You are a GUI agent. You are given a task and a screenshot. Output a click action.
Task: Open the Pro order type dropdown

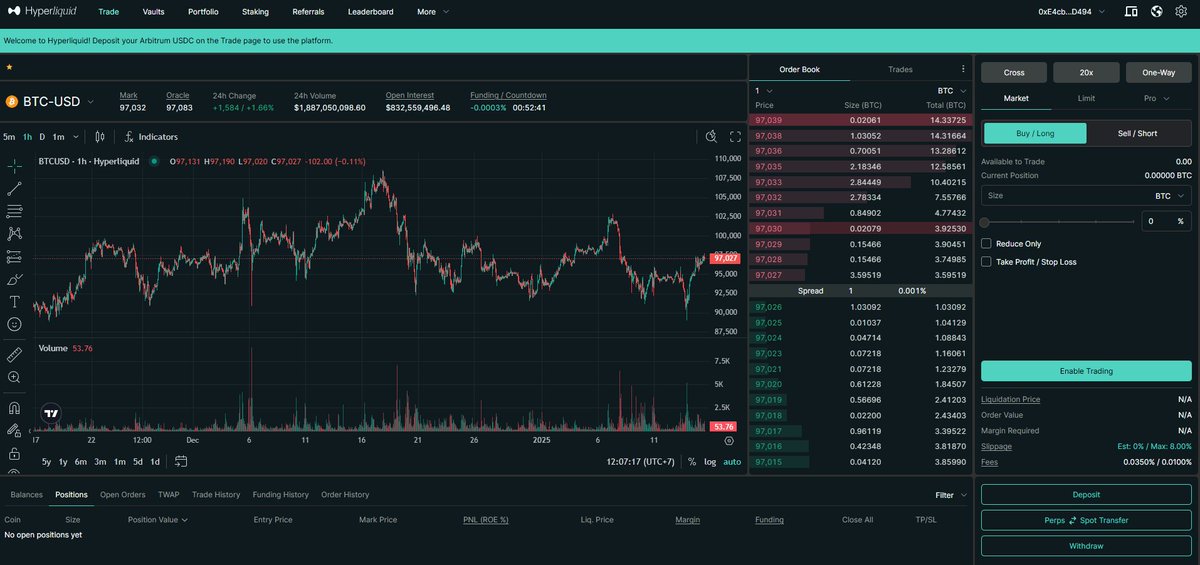[1157, 98]
